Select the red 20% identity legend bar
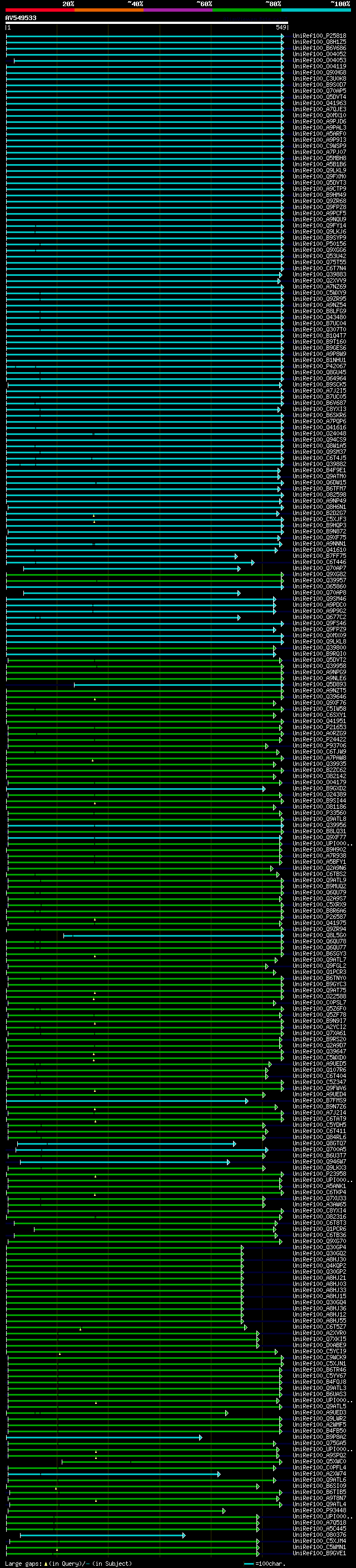 click(39, 10)
